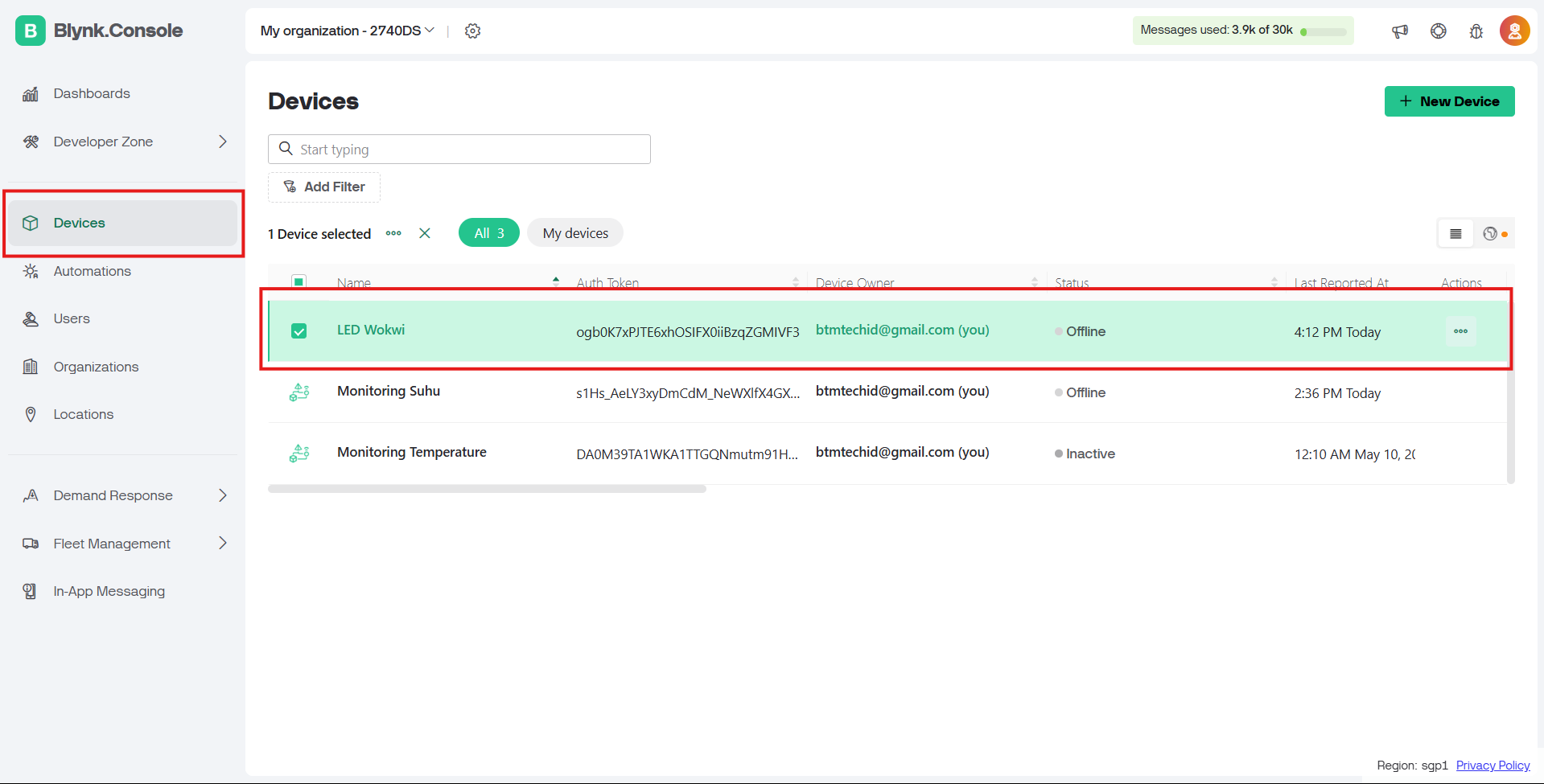
Task: Expand the Fleet Management section
Action: coord(222,544)
